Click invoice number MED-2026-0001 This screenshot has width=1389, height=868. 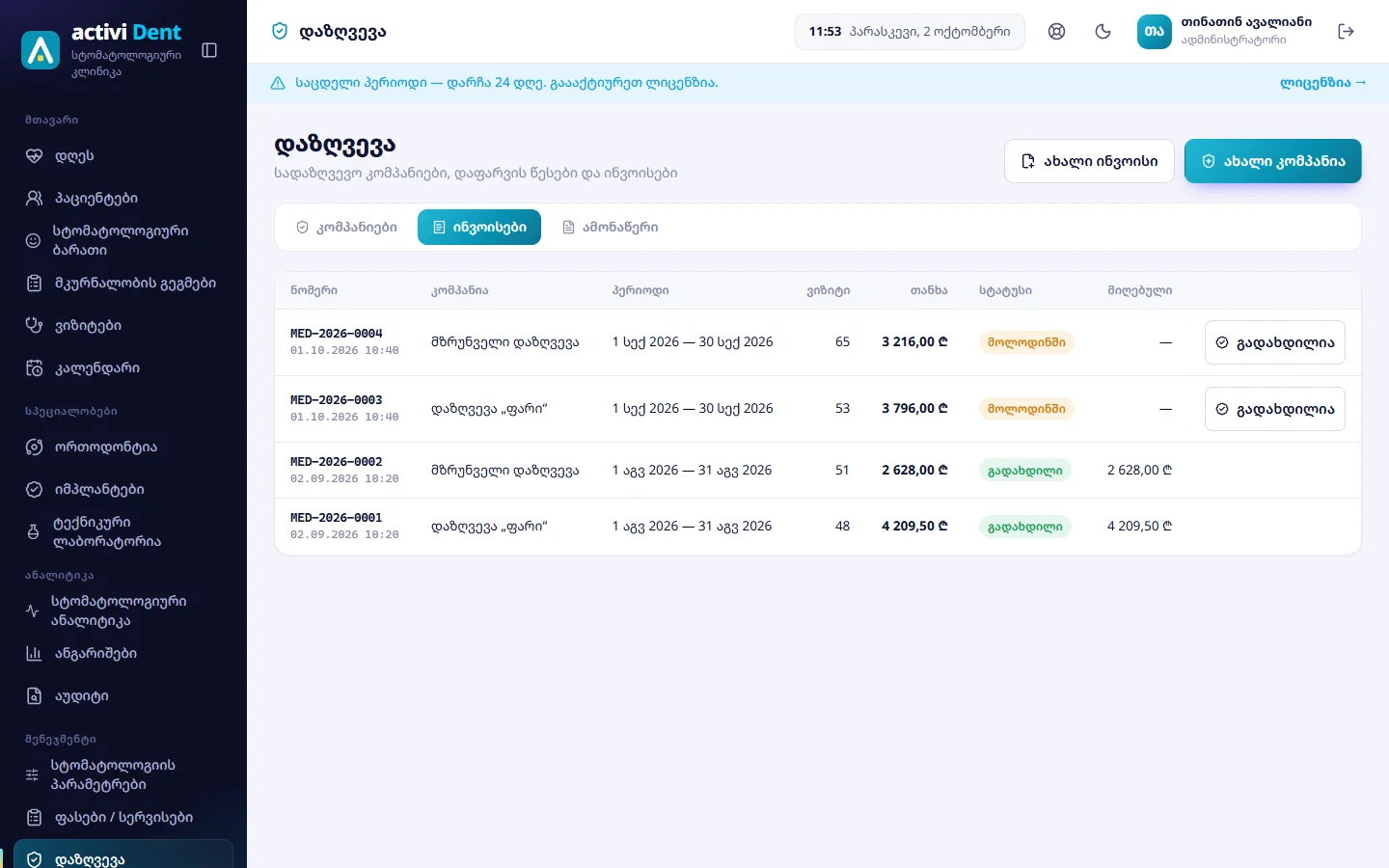tap(337, 518)
